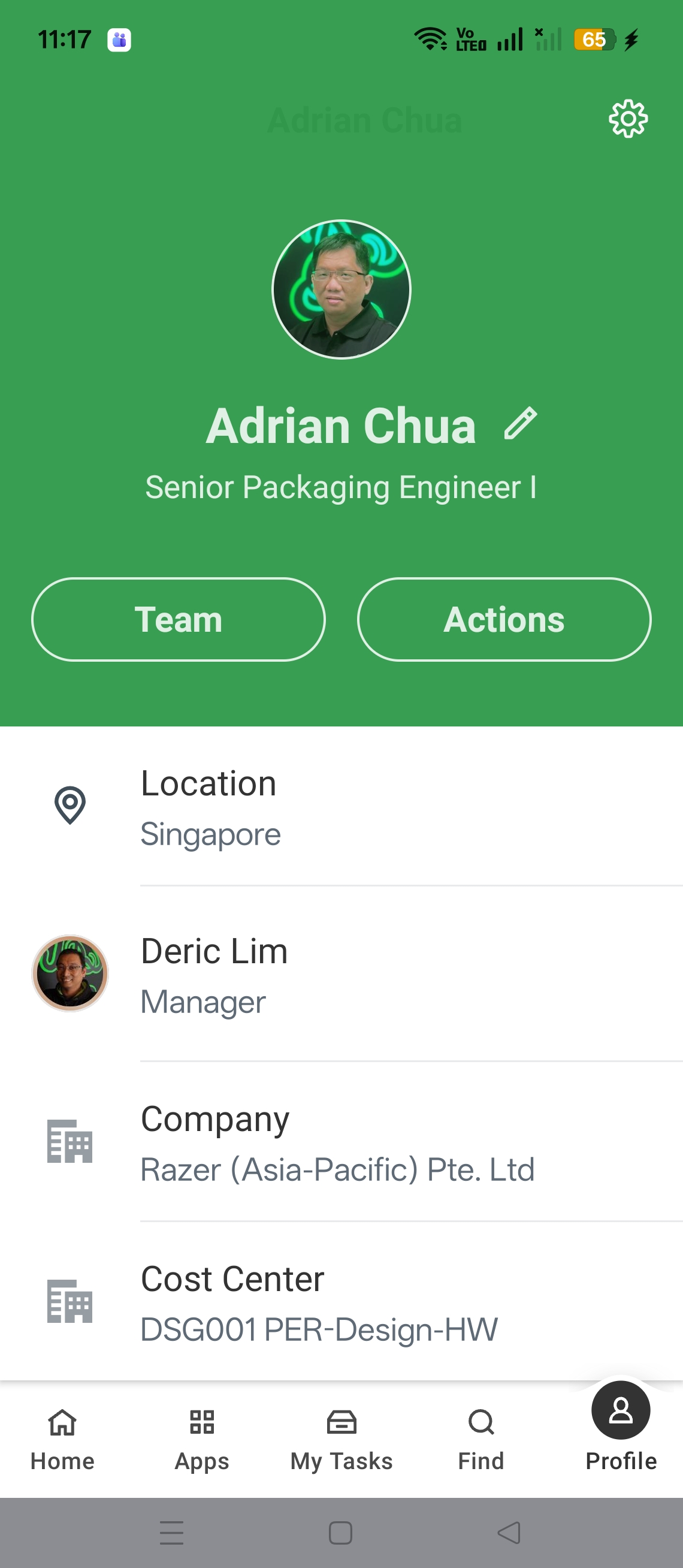Open manager Deric Lim's avatar
Screen dimensions: 683x1568
coord(70,973)
